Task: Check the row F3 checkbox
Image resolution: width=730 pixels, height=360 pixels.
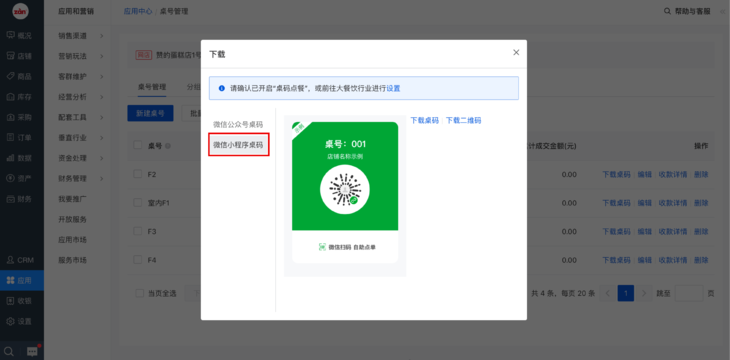Action: [138, 231]
